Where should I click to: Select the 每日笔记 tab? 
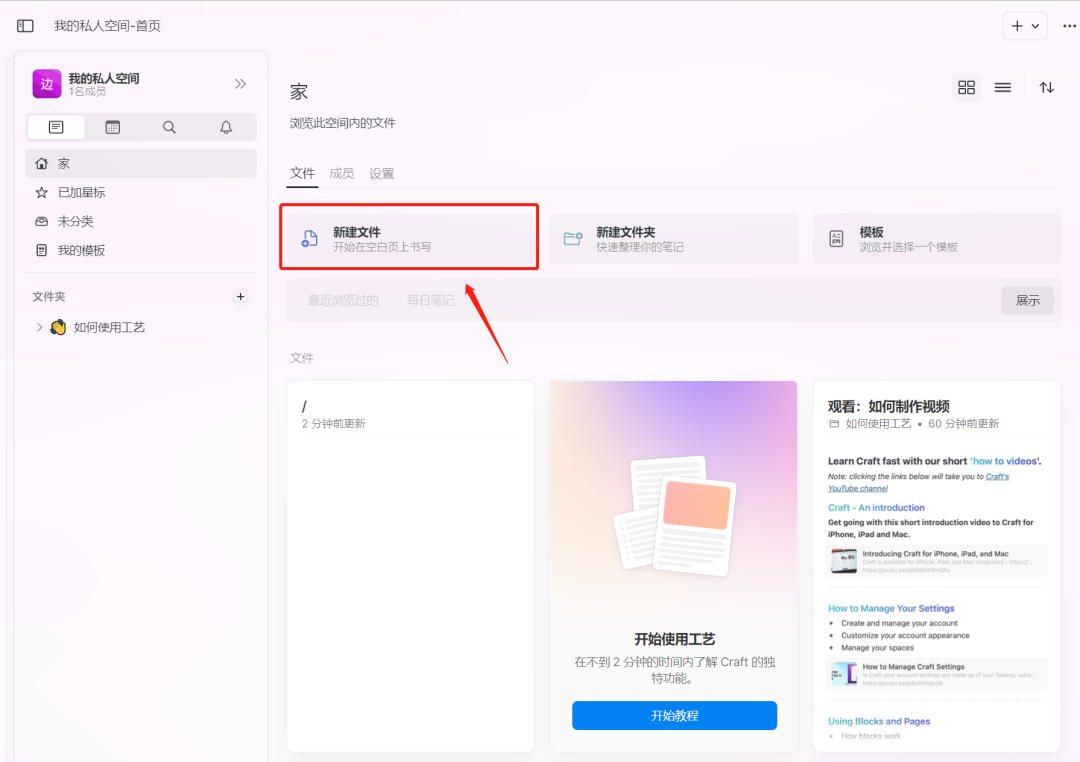click(430, 300)
